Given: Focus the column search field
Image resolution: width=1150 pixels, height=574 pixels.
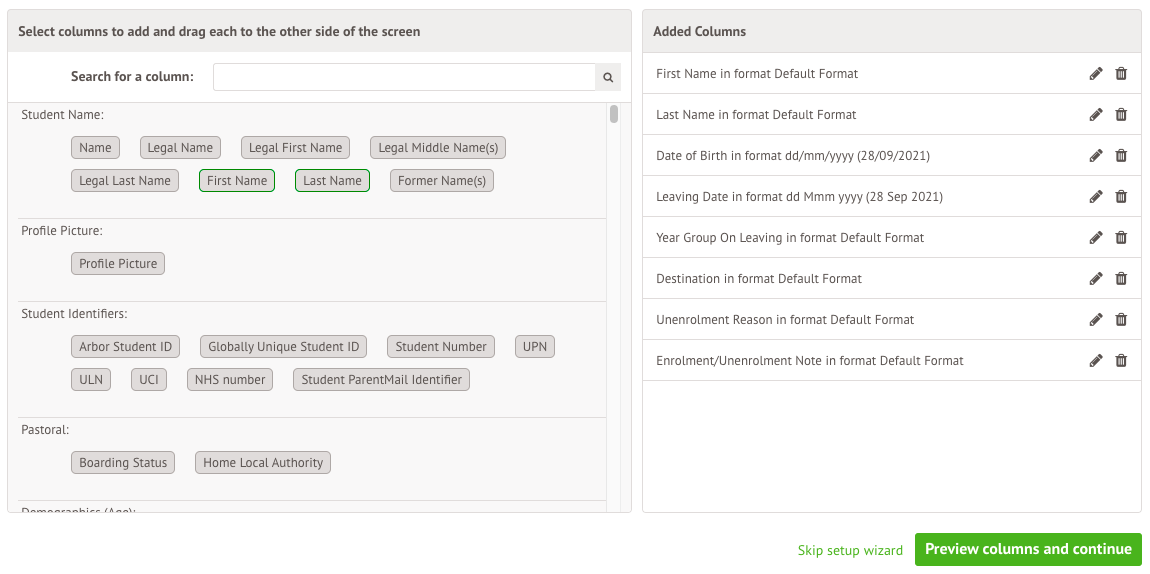Looking at the screenshot, I should 404,77.
